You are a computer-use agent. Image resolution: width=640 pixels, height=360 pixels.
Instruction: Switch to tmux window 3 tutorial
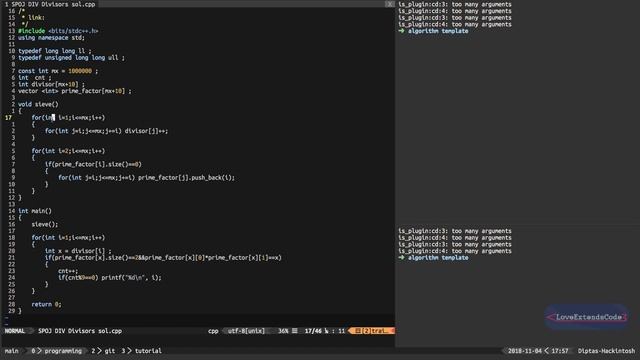[141, 351]
